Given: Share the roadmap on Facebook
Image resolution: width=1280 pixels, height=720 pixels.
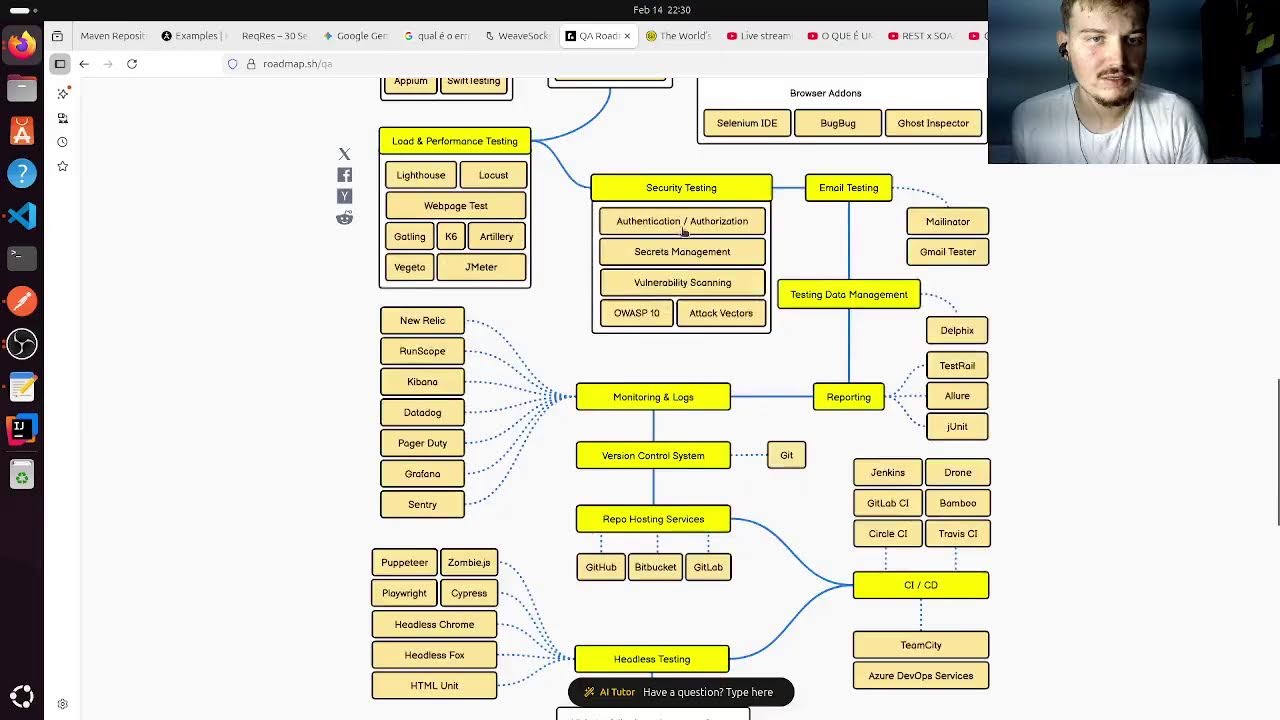Looking at the screenshot, I should click(344, 175).
